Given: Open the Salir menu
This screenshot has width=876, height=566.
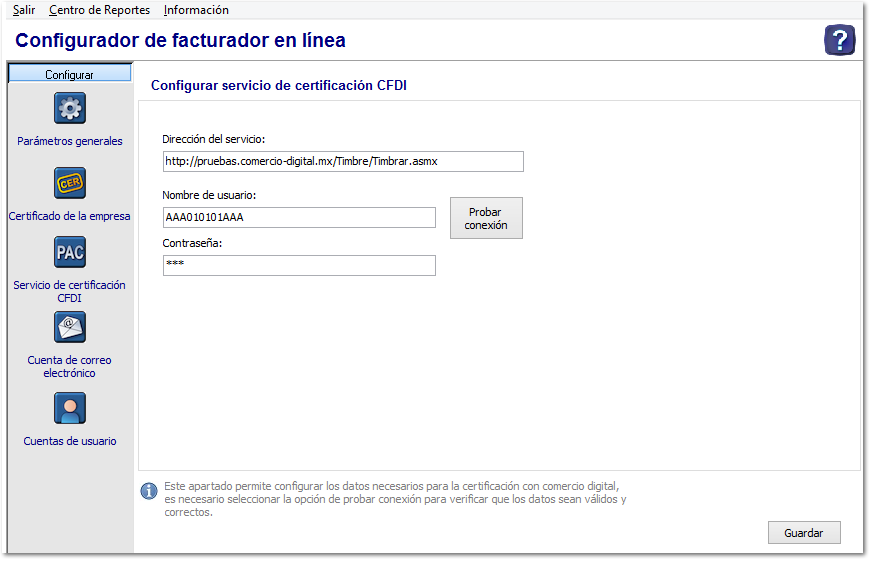Looking at the screenshot, I should [24, 10].
